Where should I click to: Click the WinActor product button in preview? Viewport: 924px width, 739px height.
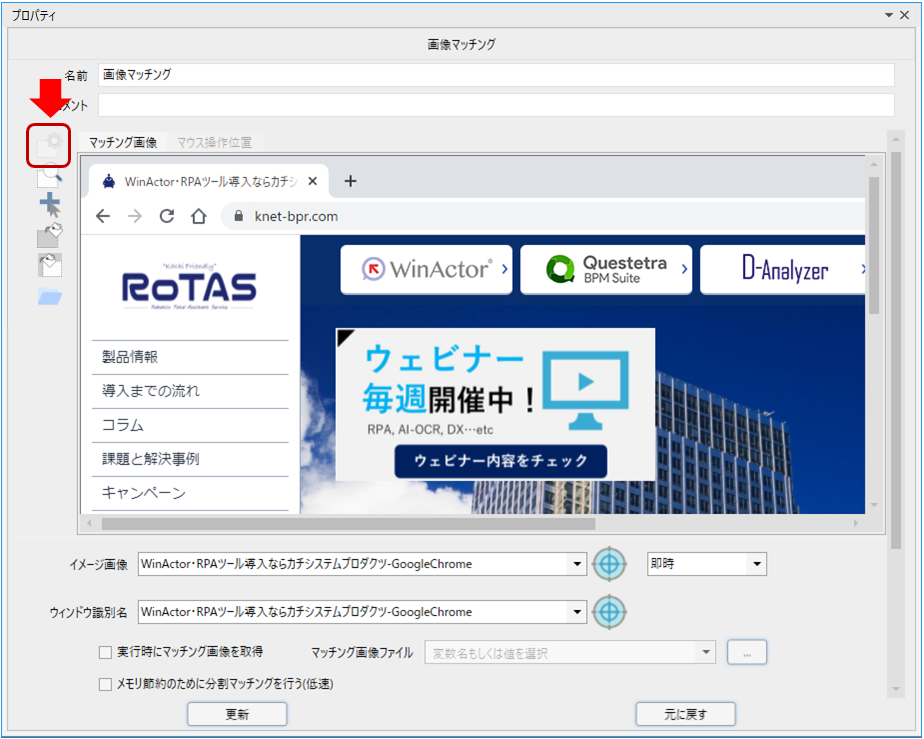[426, 269]
